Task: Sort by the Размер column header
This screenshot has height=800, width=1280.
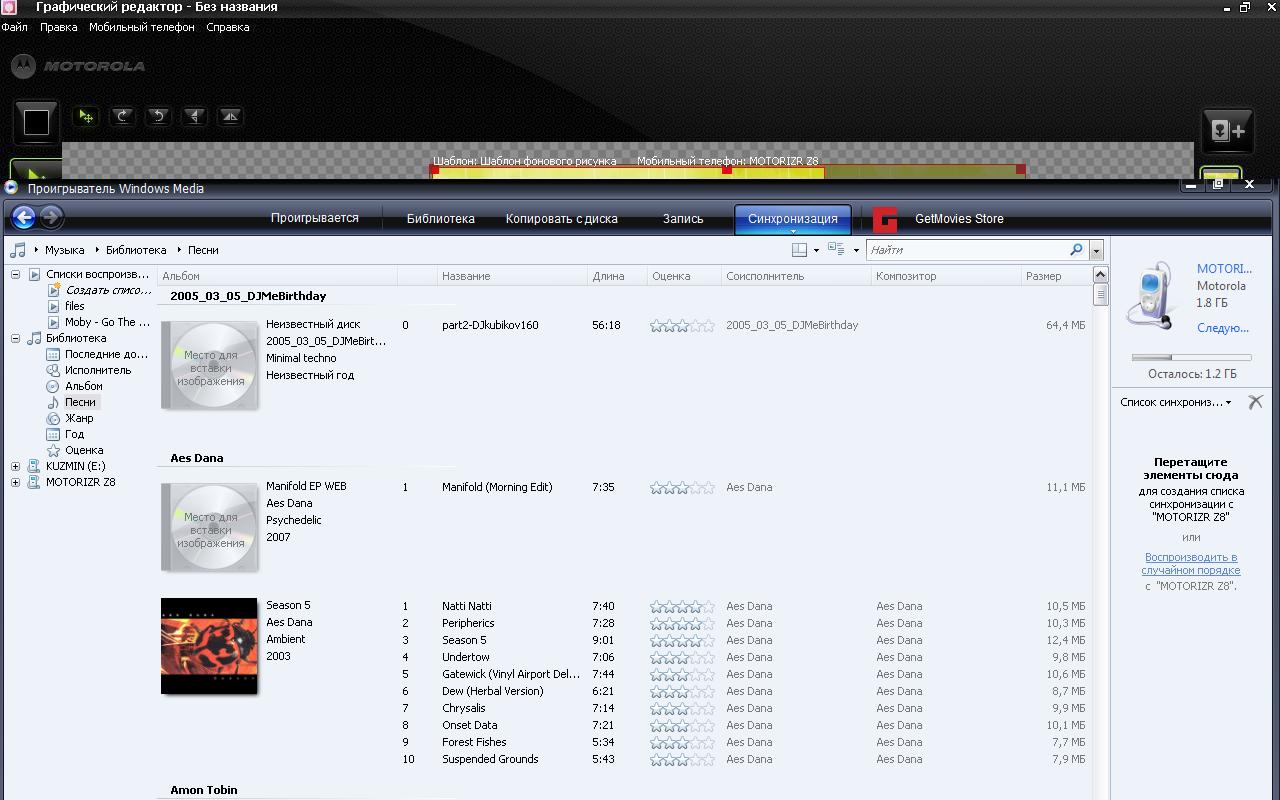Action: (x=1055, y=276)
